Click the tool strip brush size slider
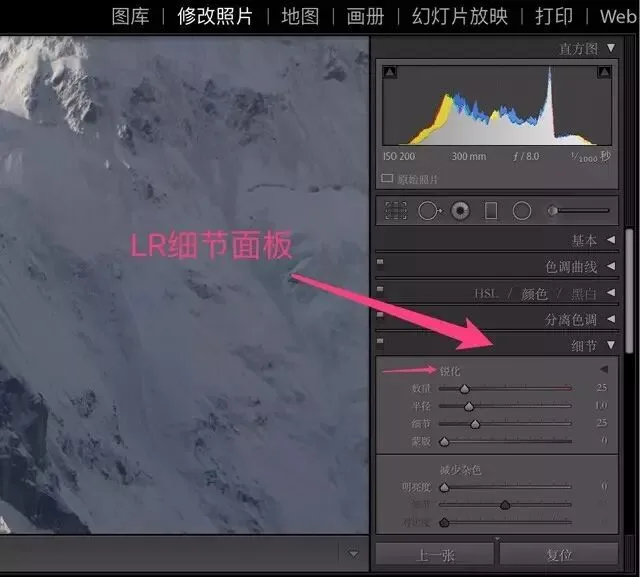This screenshot has width=640, height=577. (x=578, y=211)
